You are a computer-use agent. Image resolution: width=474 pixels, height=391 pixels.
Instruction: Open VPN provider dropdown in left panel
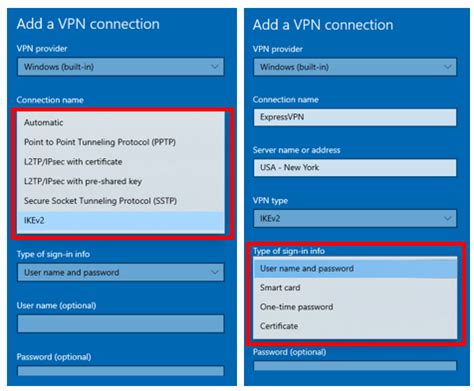(x=121, y=67)
